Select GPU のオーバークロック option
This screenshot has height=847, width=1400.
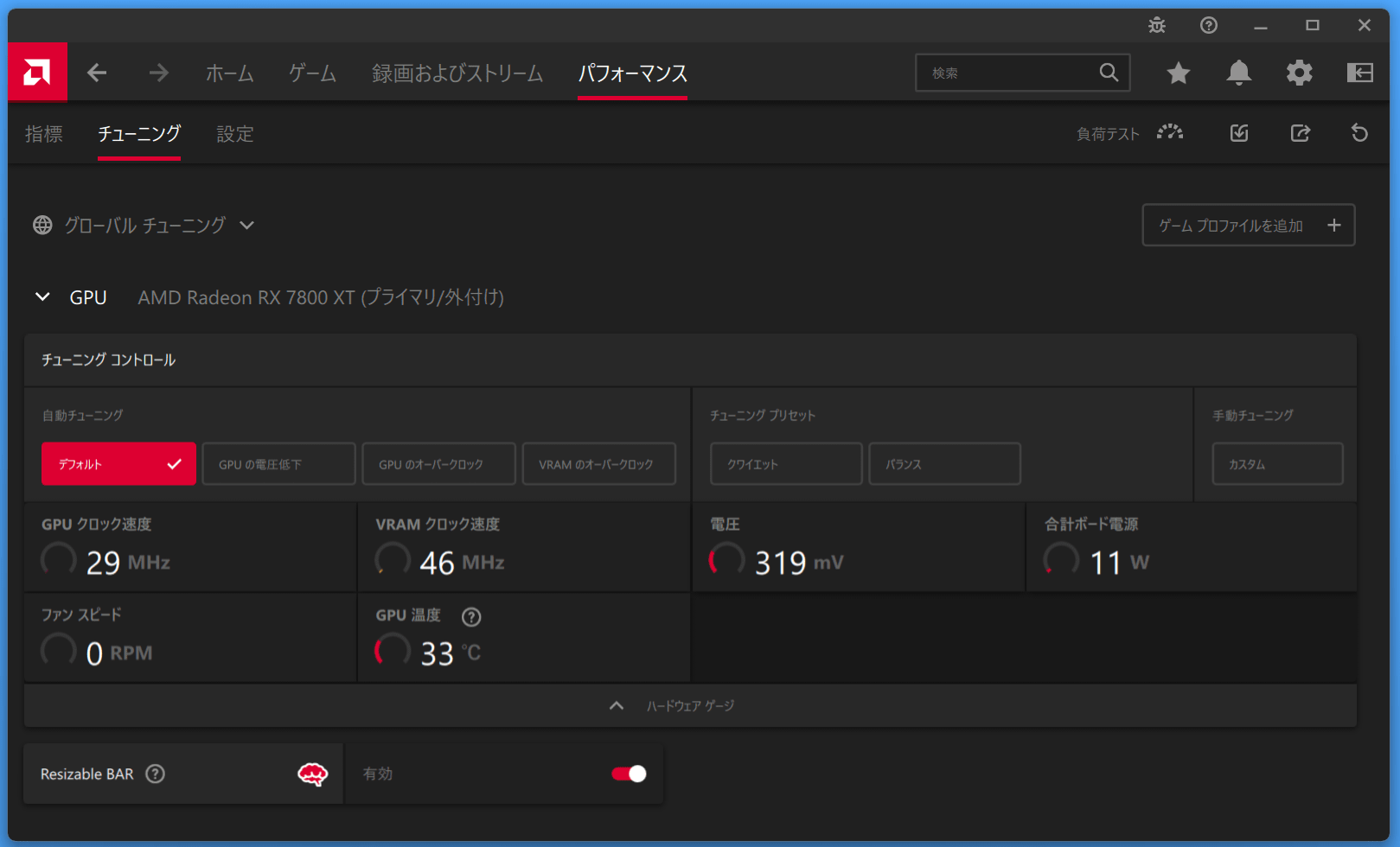pos(438,464)
